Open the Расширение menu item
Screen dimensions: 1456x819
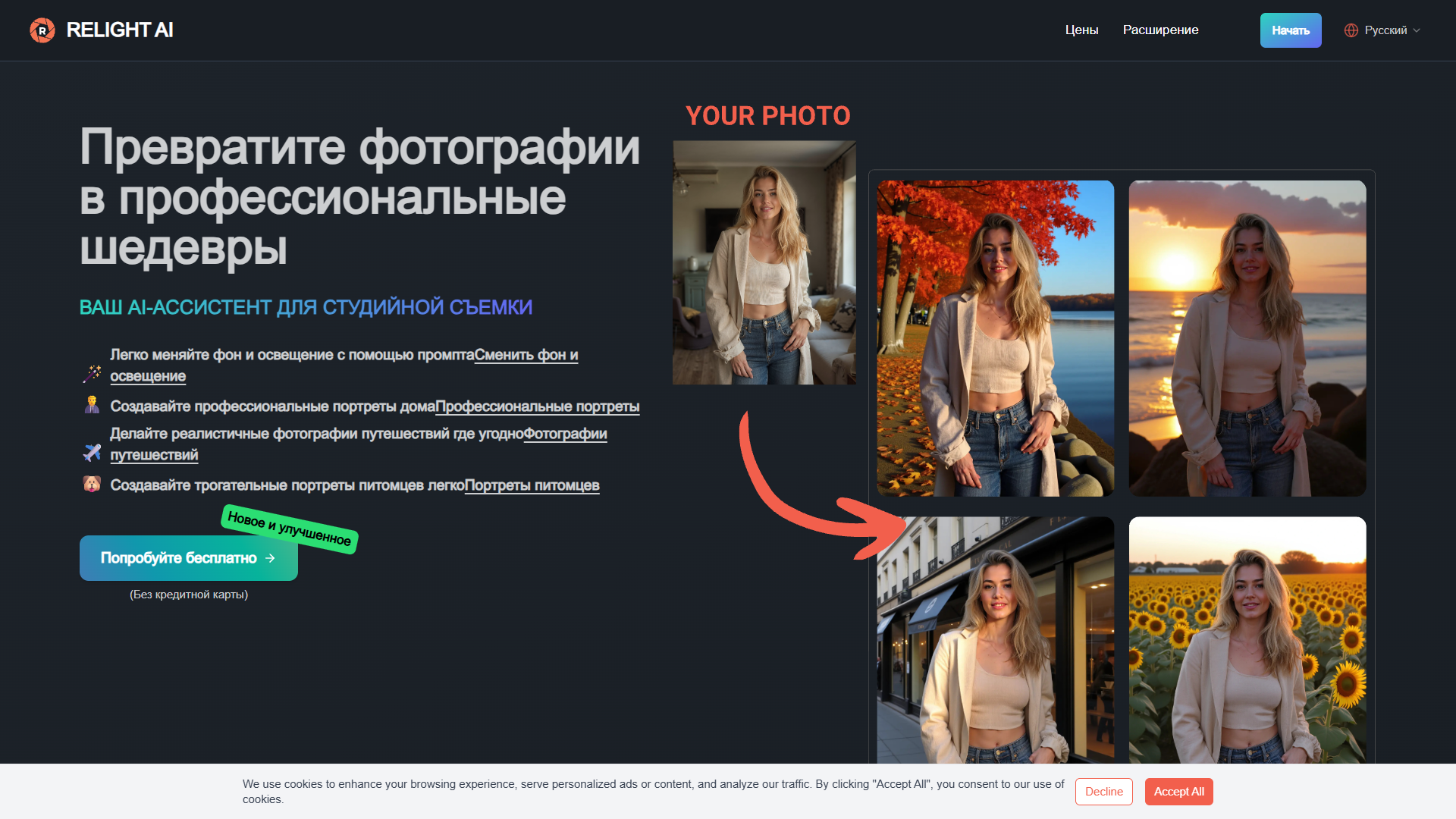click(1160, 30)
